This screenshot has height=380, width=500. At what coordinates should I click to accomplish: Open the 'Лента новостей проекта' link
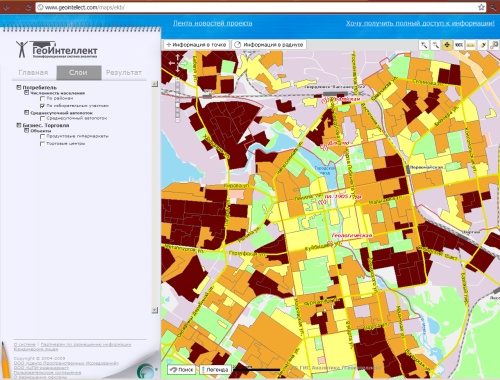(212, 23)
